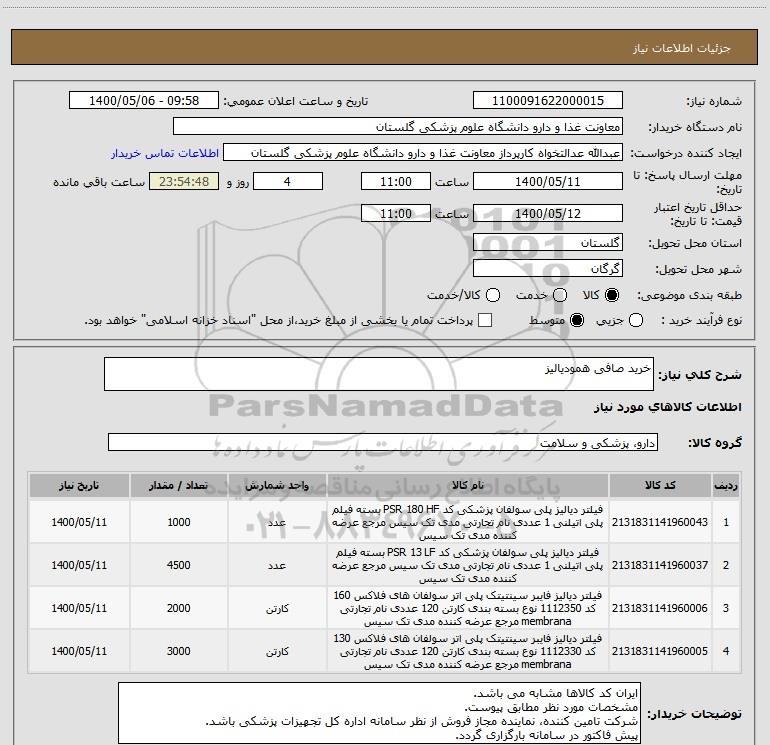Image resolution: width=770 pixels, height=745 pixels.
Task: Click the announcement date field 1400/05/06 - 09:58
Action: coord(144,101)
